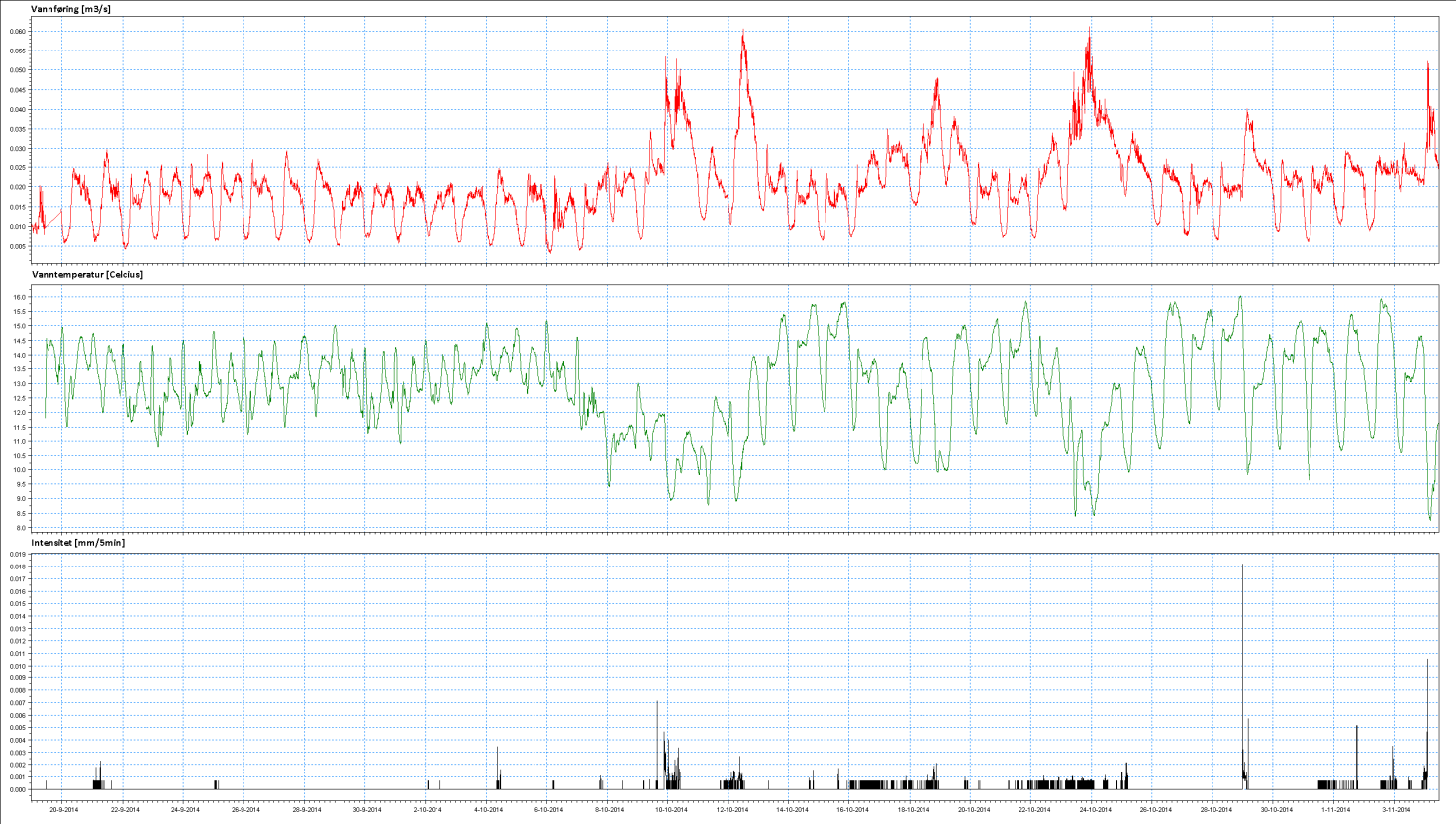Select the 30-10-2014 date label
Screen dimensions: 1456x824
point(1276,809)
